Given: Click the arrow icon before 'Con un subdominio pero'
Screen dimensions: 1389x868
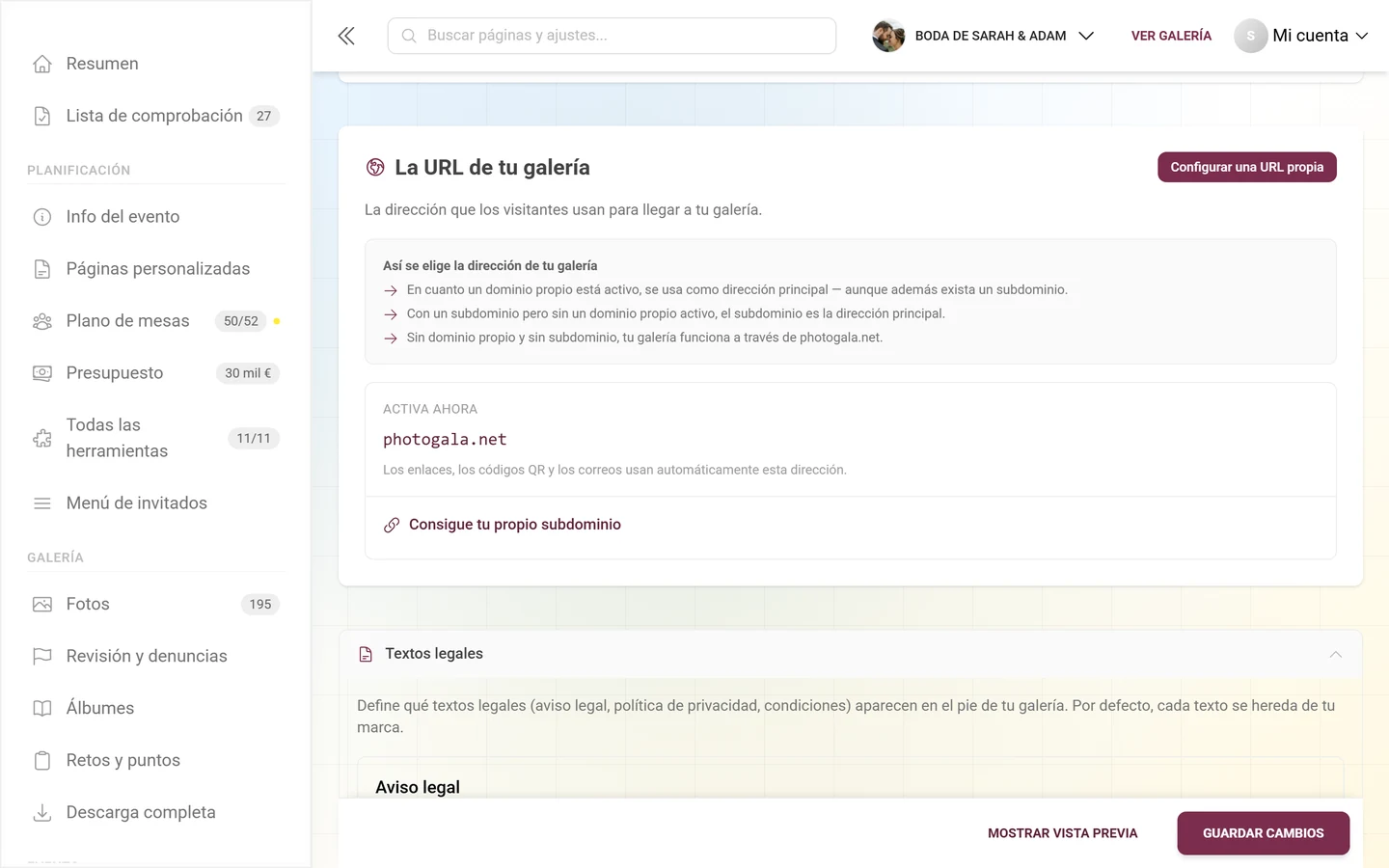Looking at the screenshot, I should click(391, 314).
